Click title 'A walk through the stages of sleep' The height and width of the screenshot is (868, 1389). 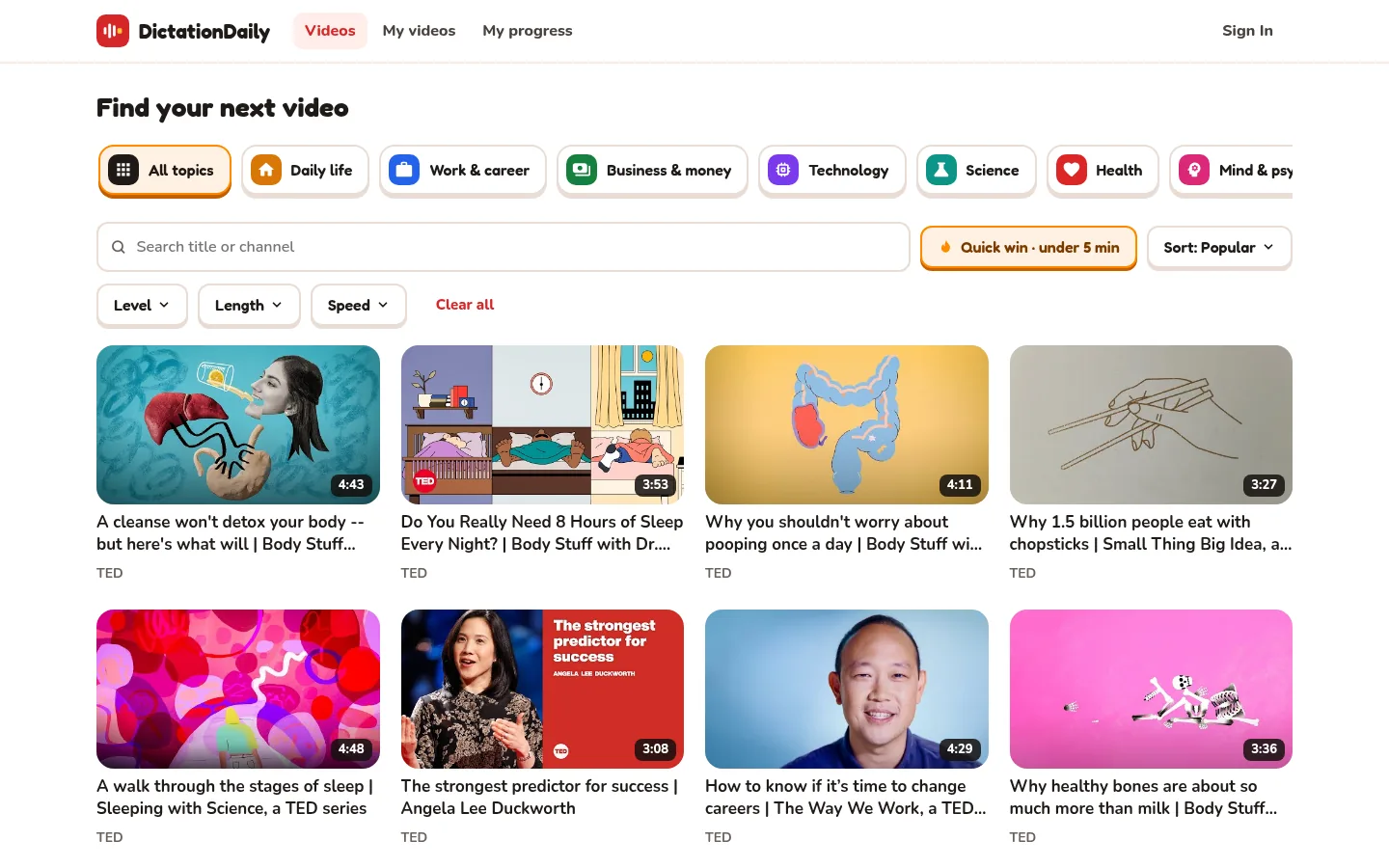point(234,797)
